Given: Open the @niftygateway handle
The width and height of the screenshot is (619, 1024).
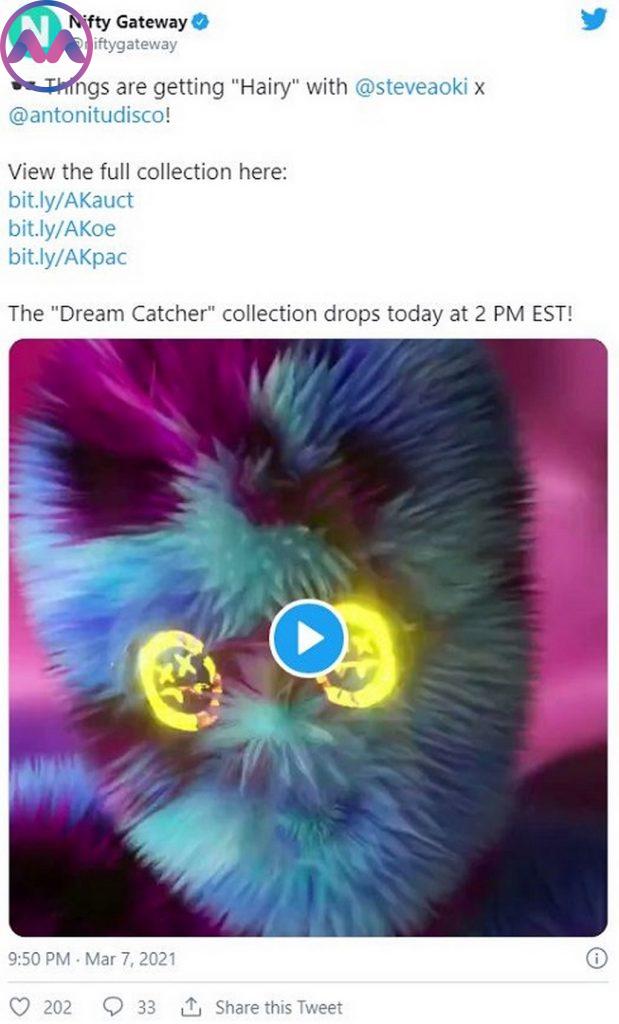Looking at the screenshot, I should pyautogui.click(x=124, y=44).
